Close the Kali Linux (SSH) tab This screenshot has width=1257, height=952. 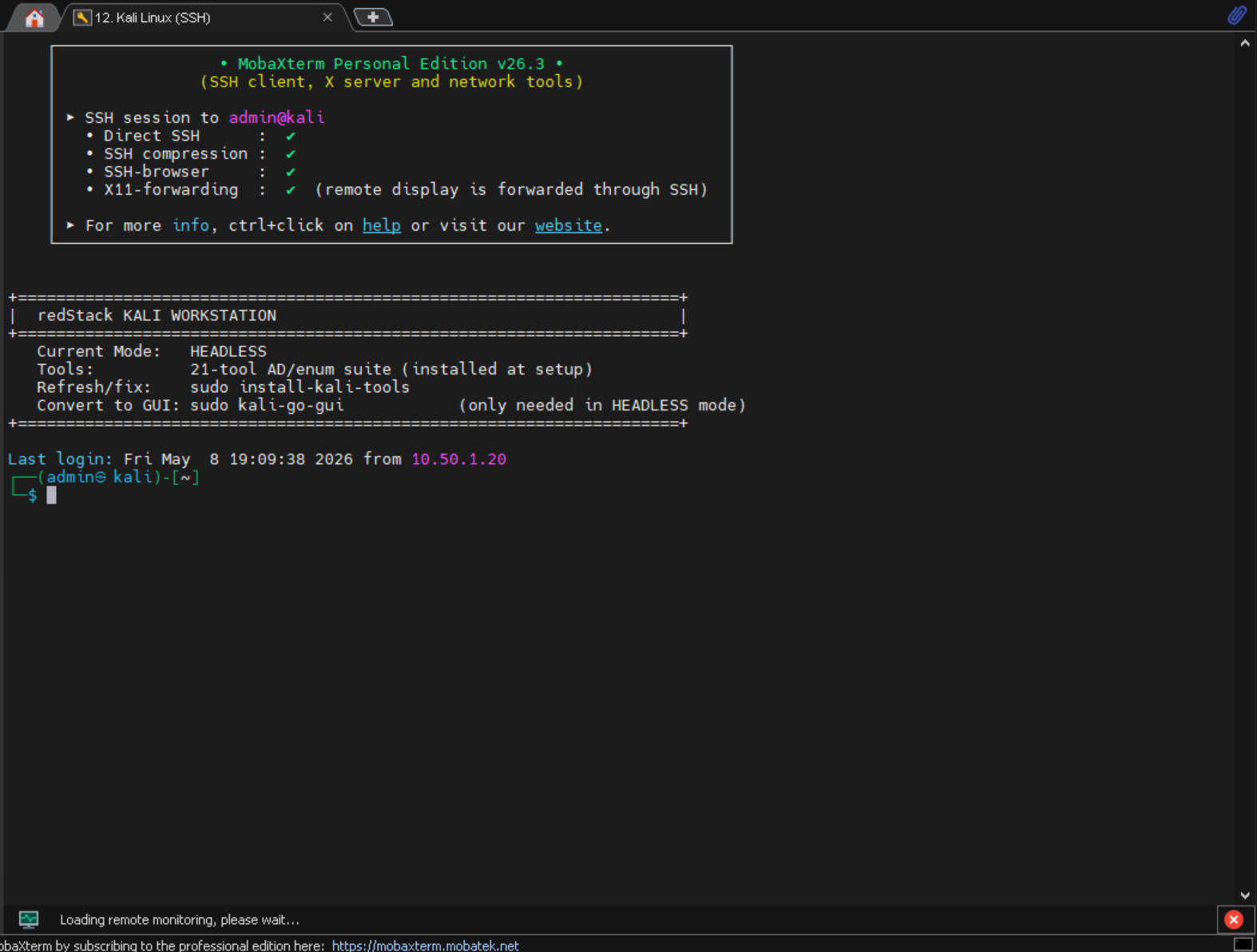tap(327, 17)
